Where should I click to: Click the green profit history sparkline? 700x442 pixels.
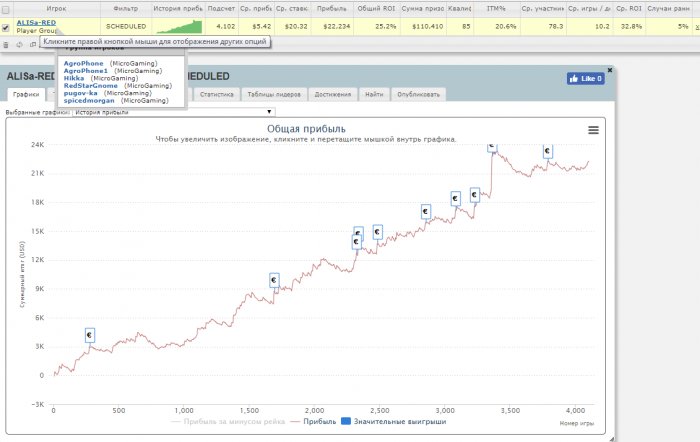[179, 27]
